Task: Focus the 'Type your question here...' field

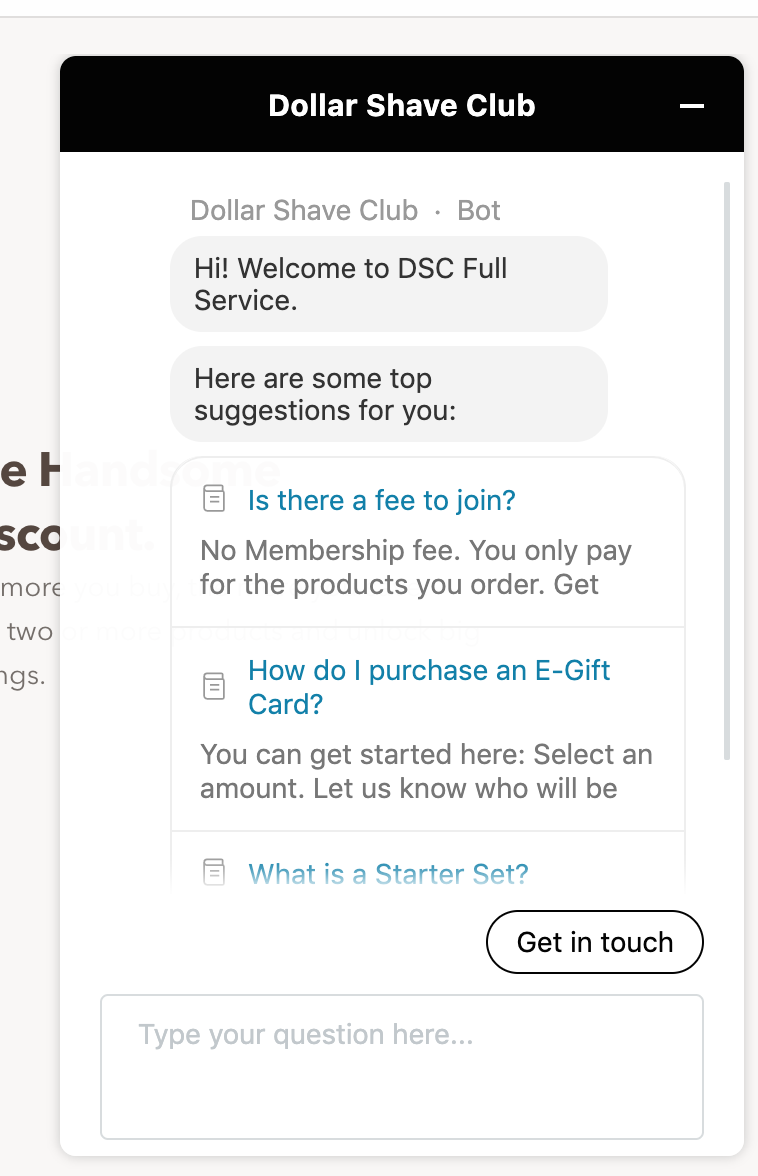Action: click(x=402, y=1066)
